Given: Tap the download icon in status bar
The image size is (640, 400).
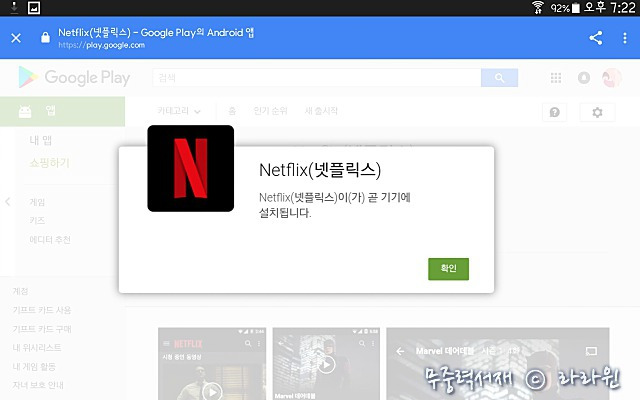Looking at the screenshot, I should click(x=14, y=7).
